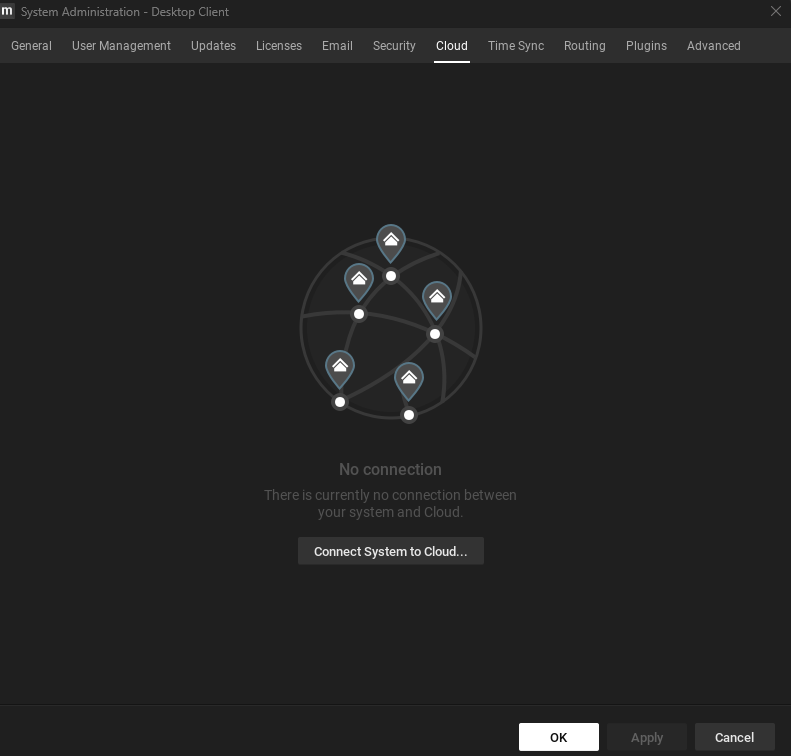The height and width of the screenshot is (756, 791).
Task: Select the Email tab
Action: [x=337, y=46]
